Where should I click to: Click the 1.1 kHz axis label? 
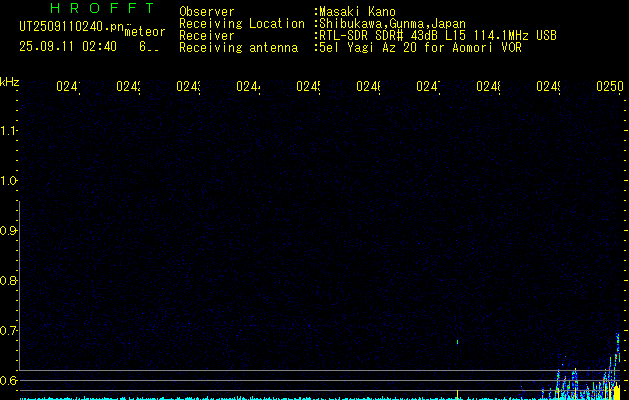[x=8, y=130]
